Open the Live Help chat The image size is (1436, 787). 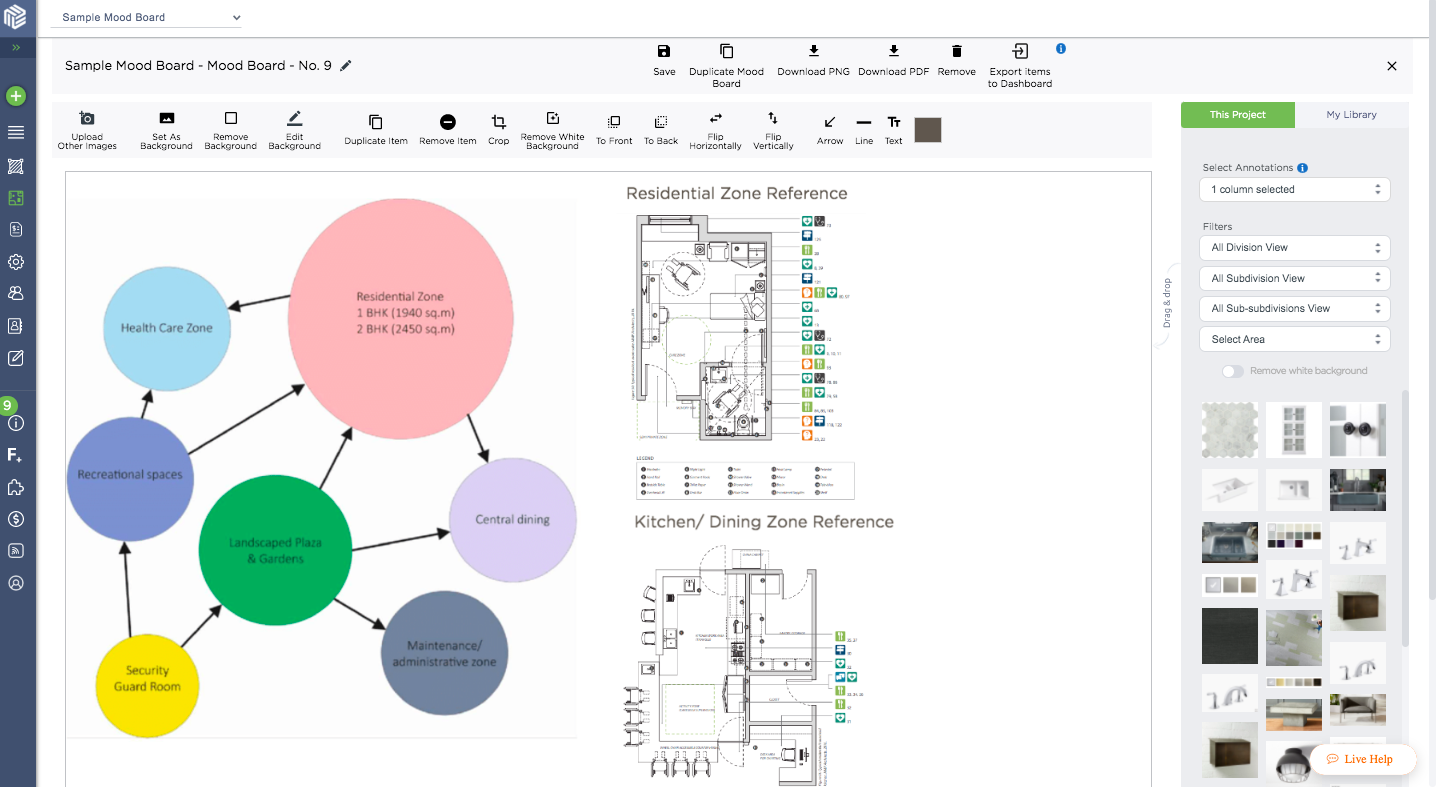coord(1363,759)
